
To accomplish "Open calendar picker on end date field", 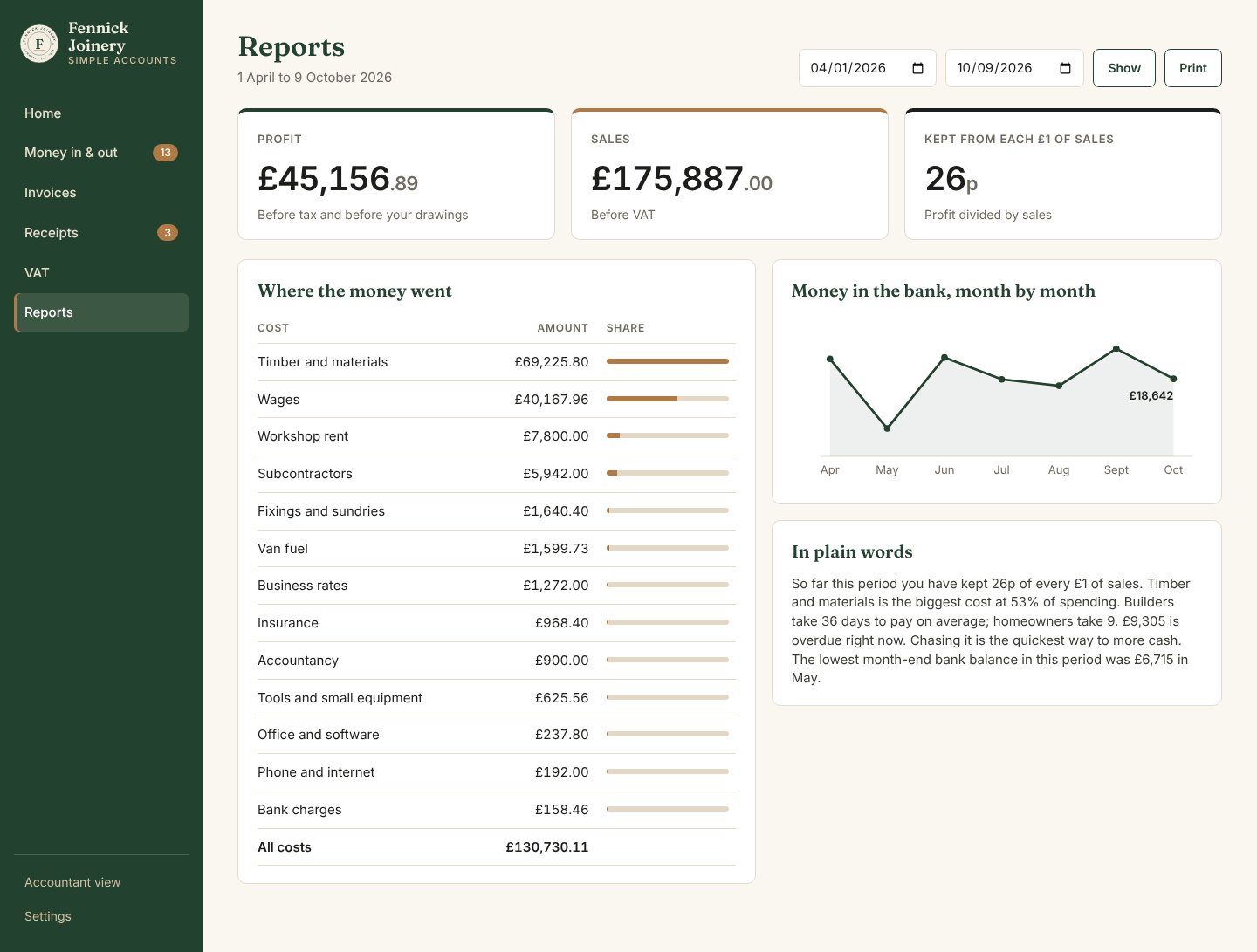I will tap(1065, 68).
